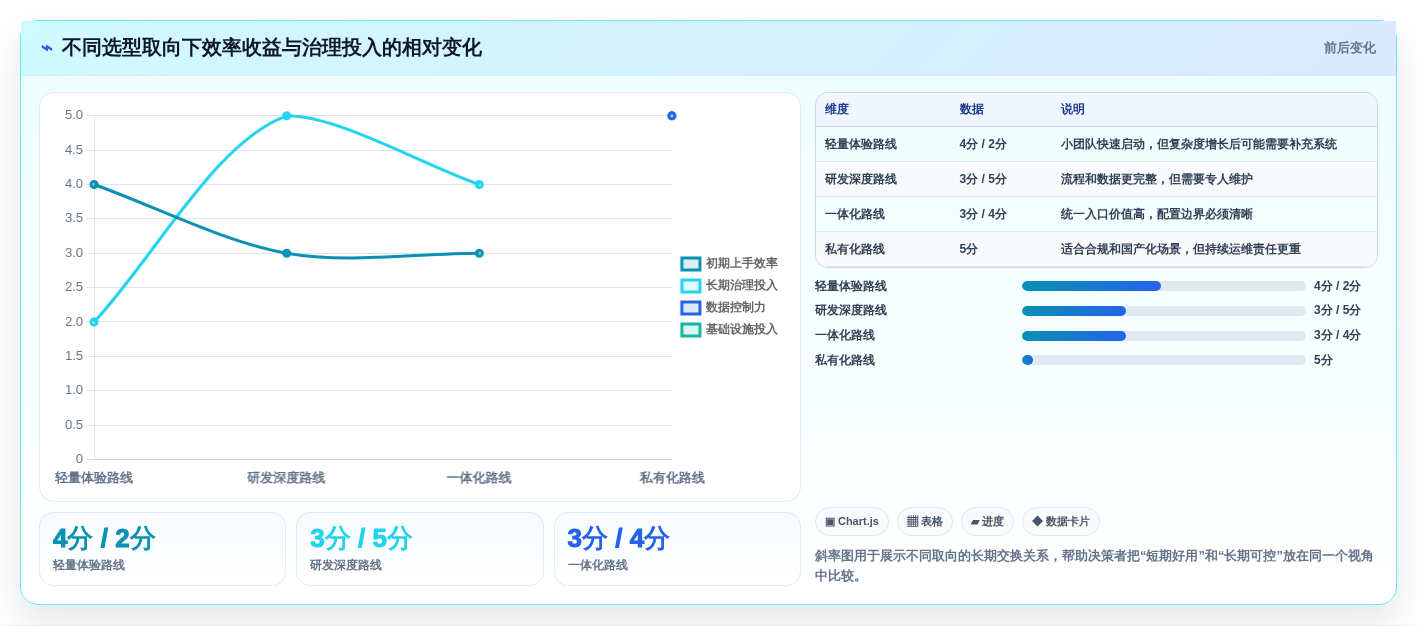Click the 斜率图 description paragraph
This screenshot has height=626, width=1417.
pyautogui.click(x=1094, y=566)
